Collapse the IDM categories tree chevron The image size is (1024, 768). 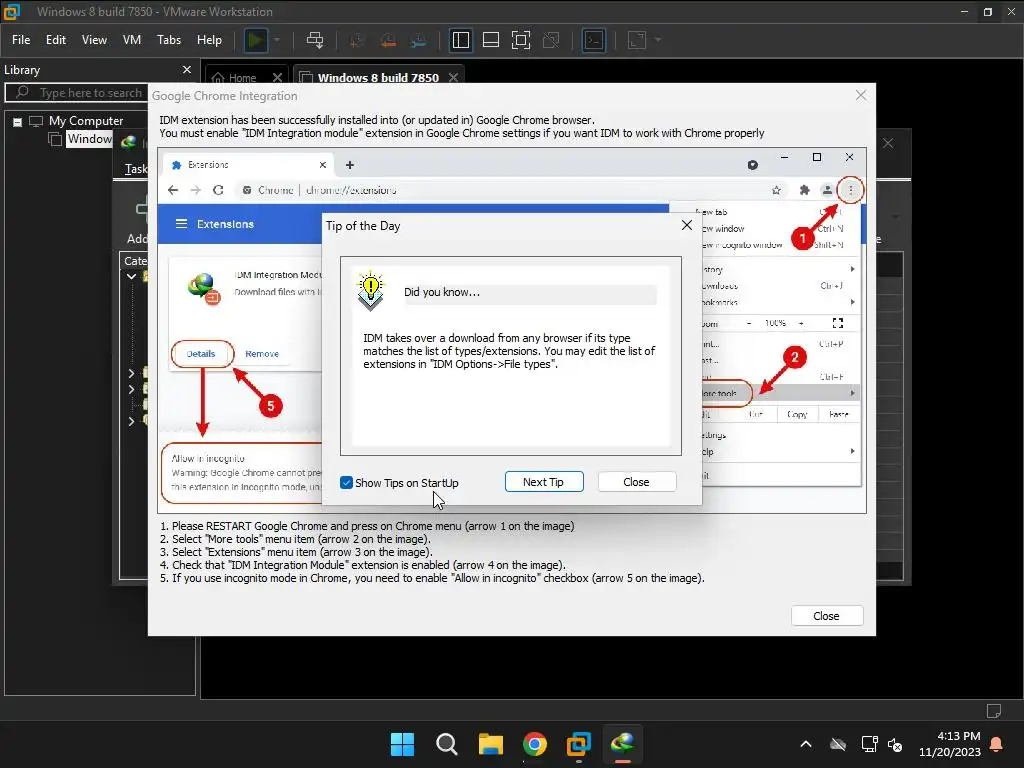tap(131, 276)
